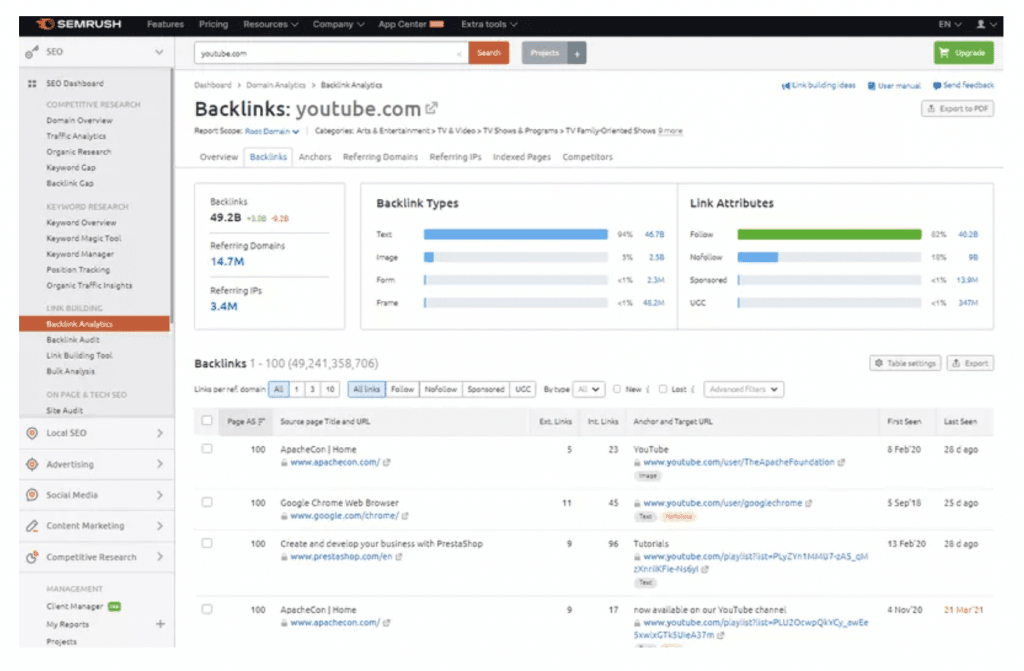The height and width of the screenshot is (671, 1024).
Task: Switch to the Competitors tab
Action: [587, 157]
